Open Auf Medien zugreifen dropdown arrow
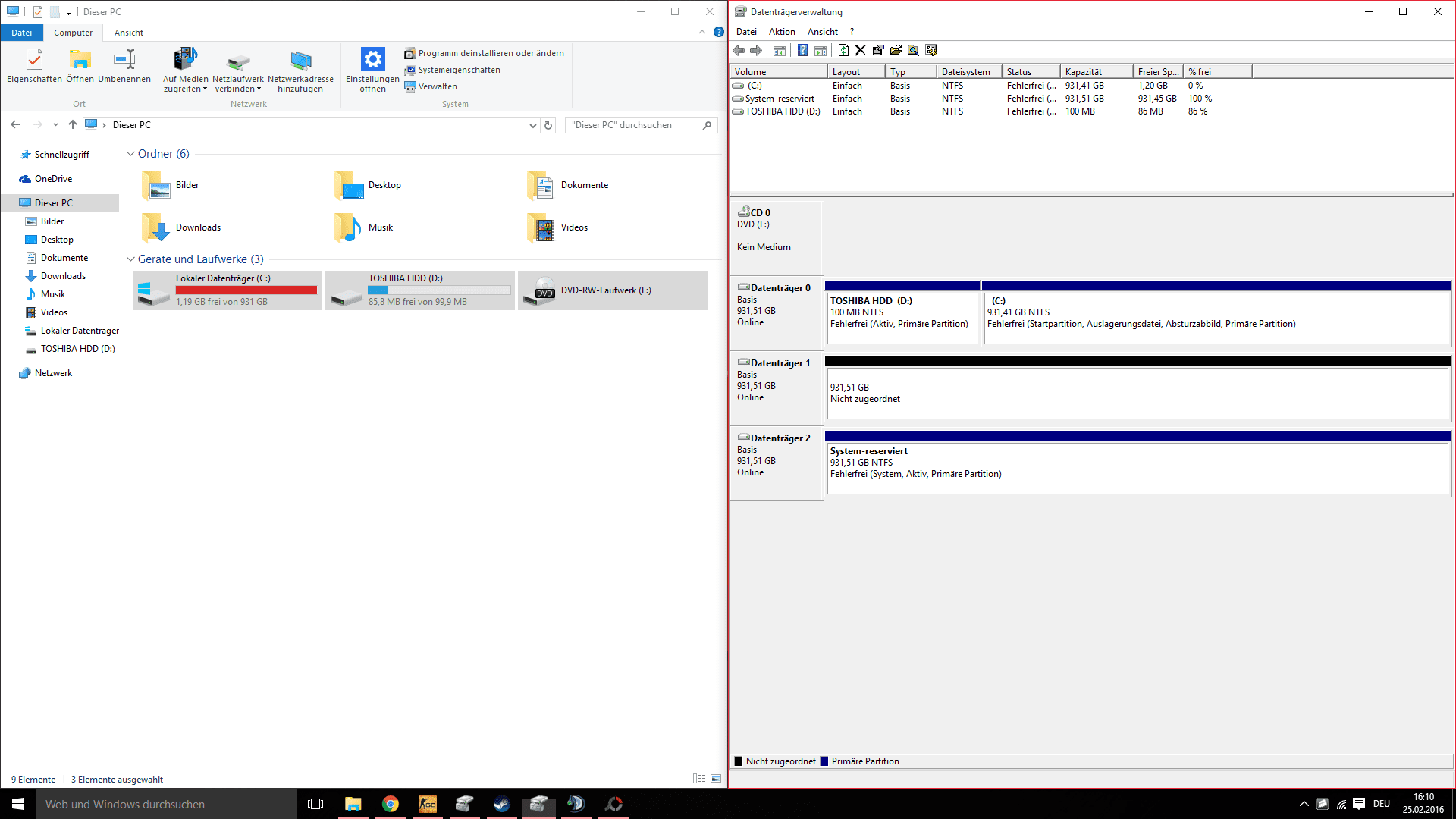 click(x=205, y=89)
